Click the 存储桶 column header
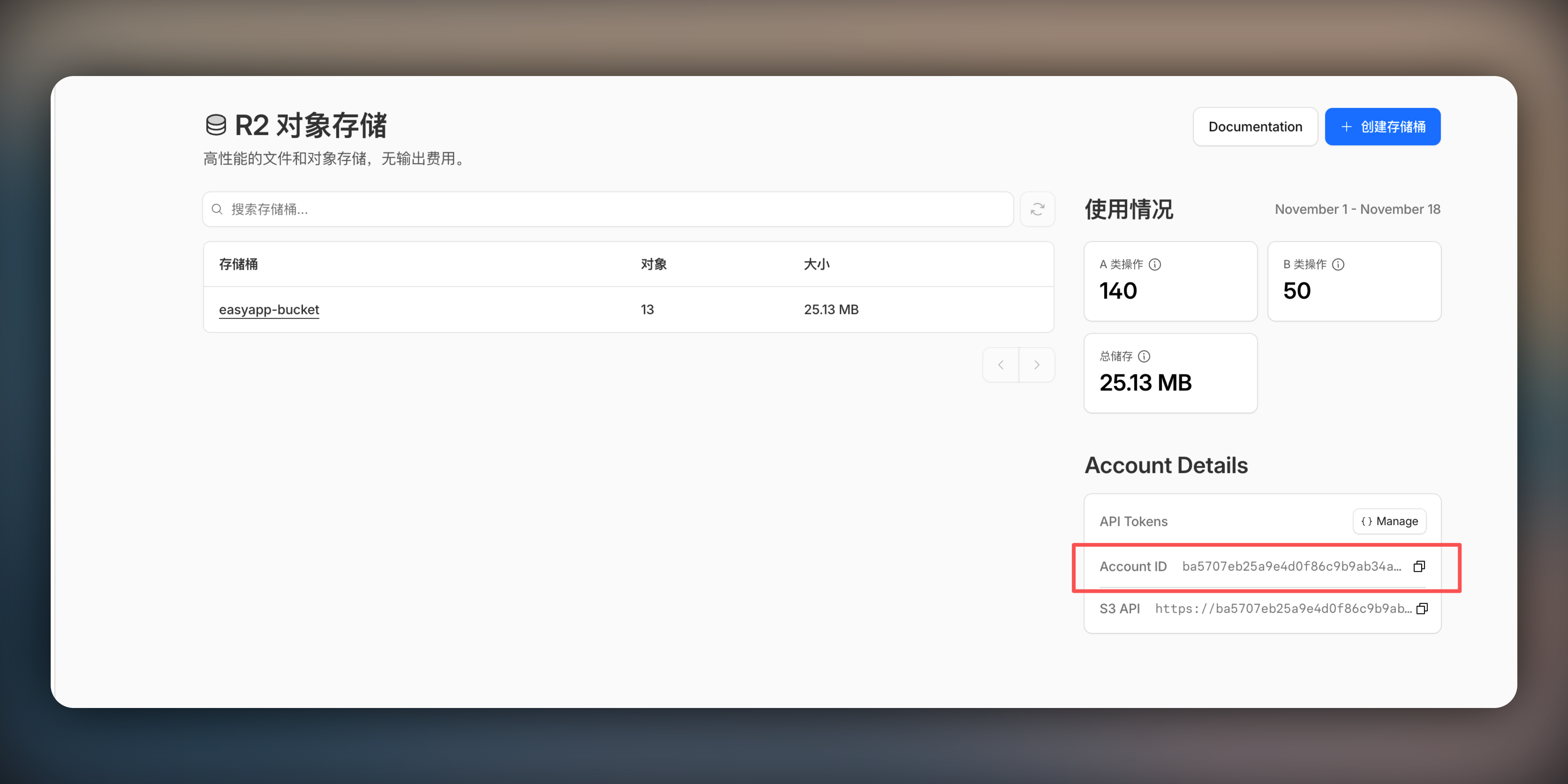Viewport: 1568px width, 784px height. tap(238, 264)
